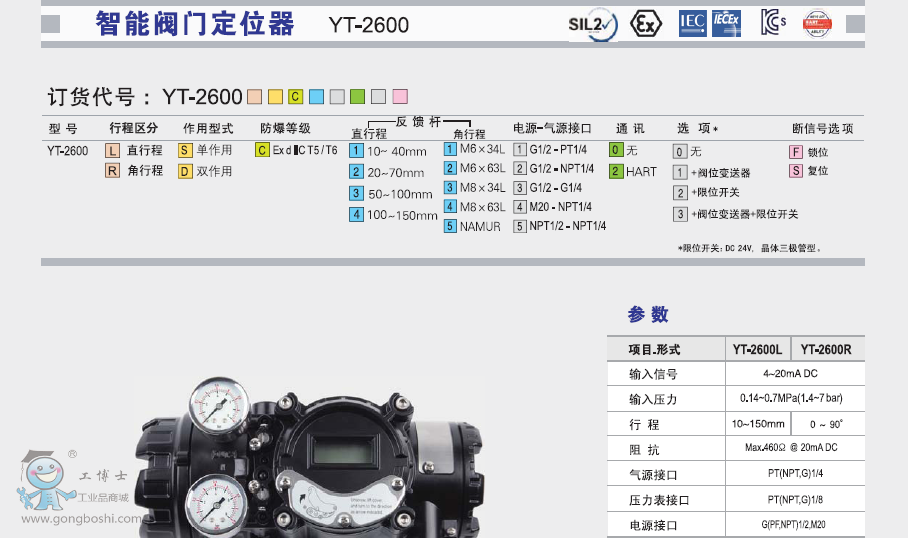Click the grey box beside G1/2-PT1/4
The image size is (908, 538).
click(520, 150)
